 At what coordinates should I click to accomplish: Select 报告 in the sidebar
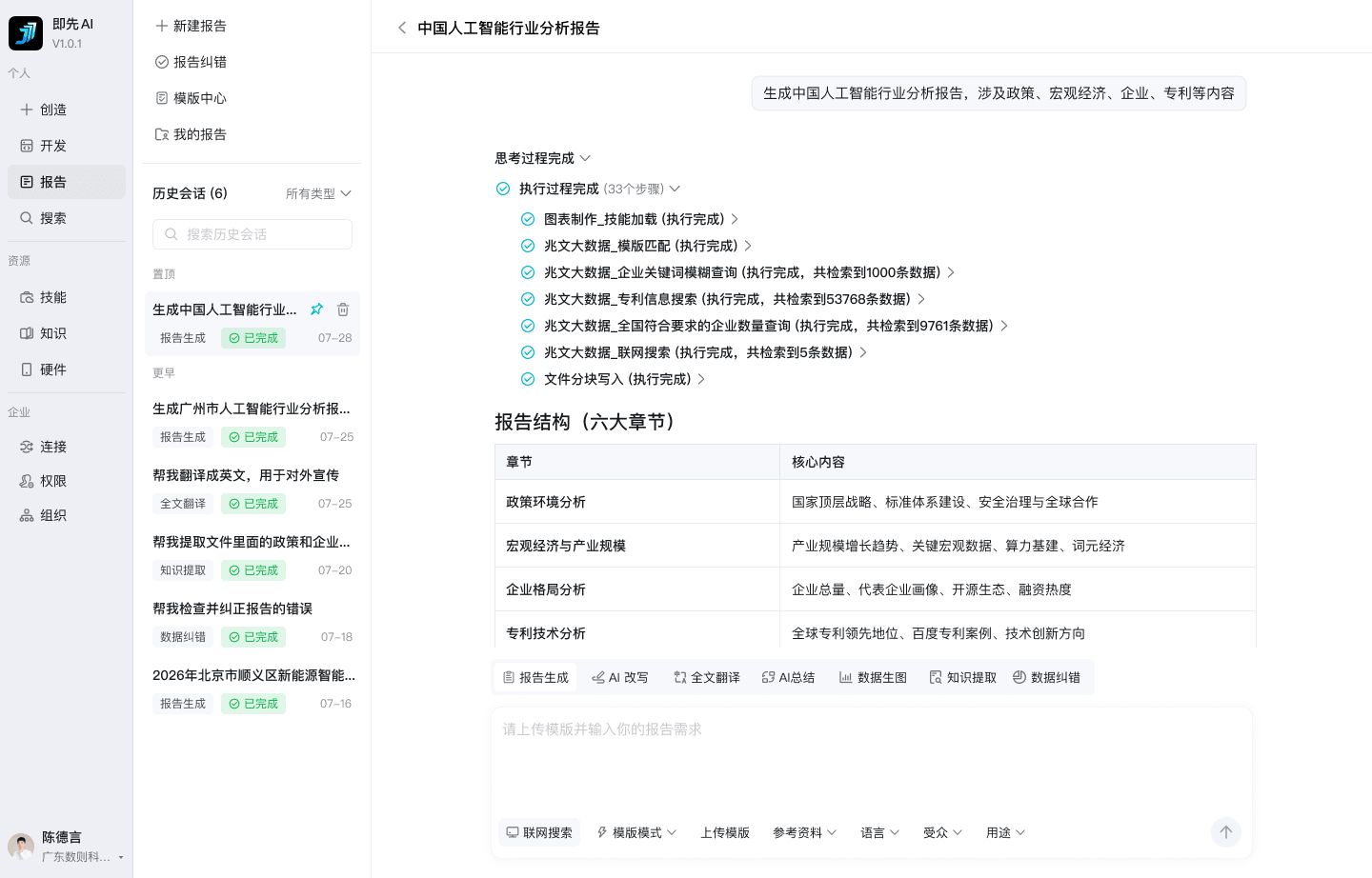67,182
